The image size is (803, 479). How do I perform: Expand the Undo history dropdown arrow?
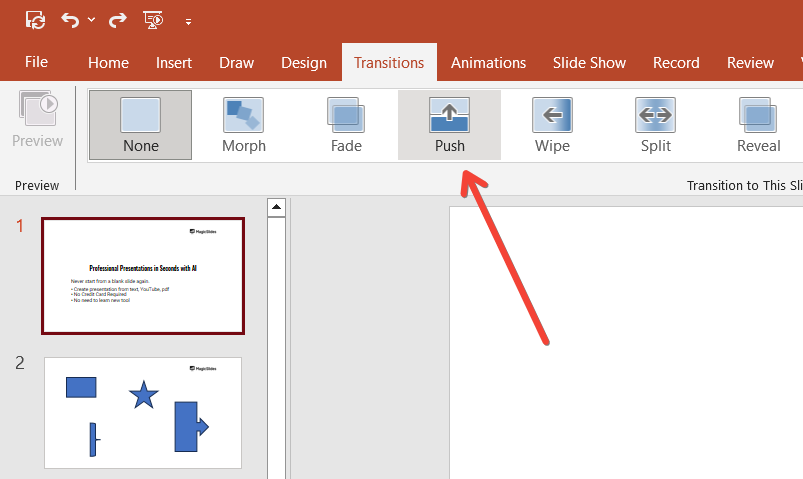[x=91, y=20]
